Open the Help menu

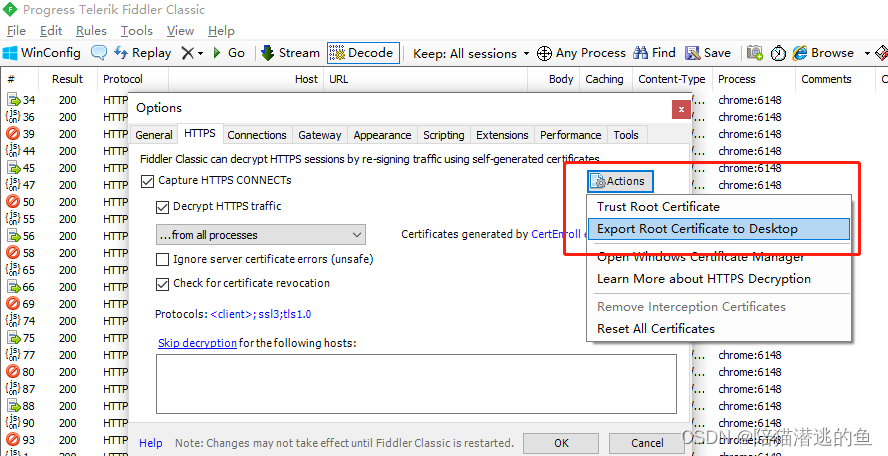click(x=221, y=31)
